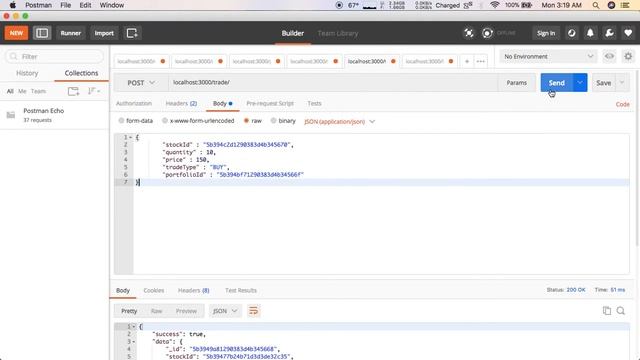Open the No Environment dropdown

[x=548, y=56]
